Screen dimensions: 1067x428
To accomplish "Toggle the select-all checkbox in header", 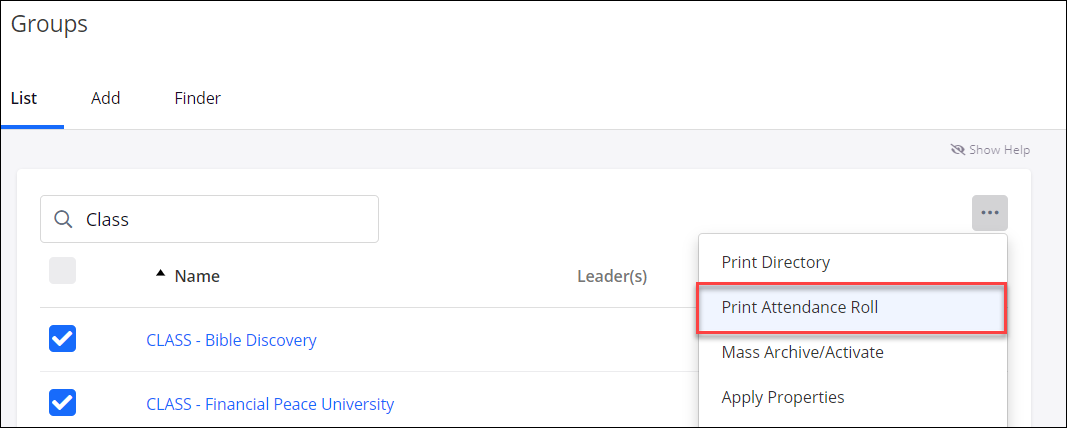I will pos(62,271).
